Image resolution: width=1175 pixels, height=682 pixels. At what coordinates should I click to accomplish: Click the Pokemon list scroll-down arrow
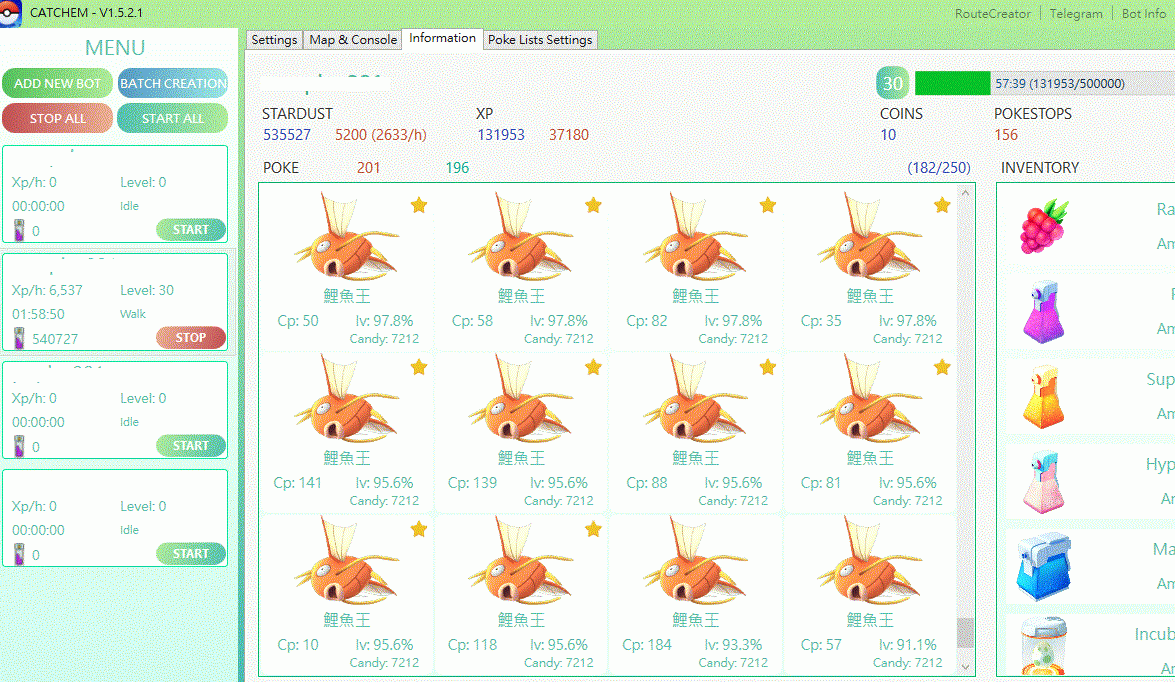click(x=965, y=666)
